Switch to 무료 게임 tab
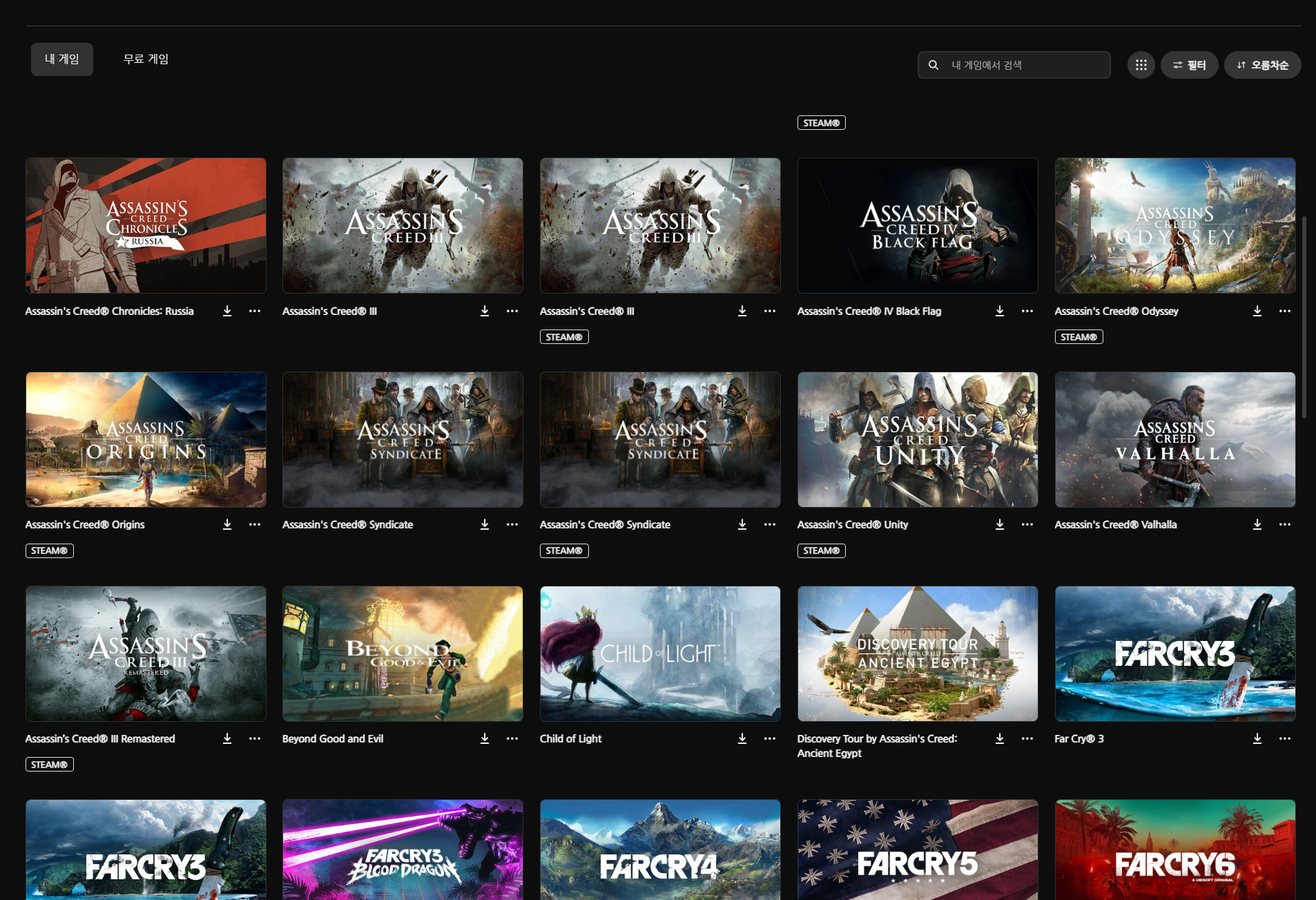The image size is (1316, 900). [146, 59]
